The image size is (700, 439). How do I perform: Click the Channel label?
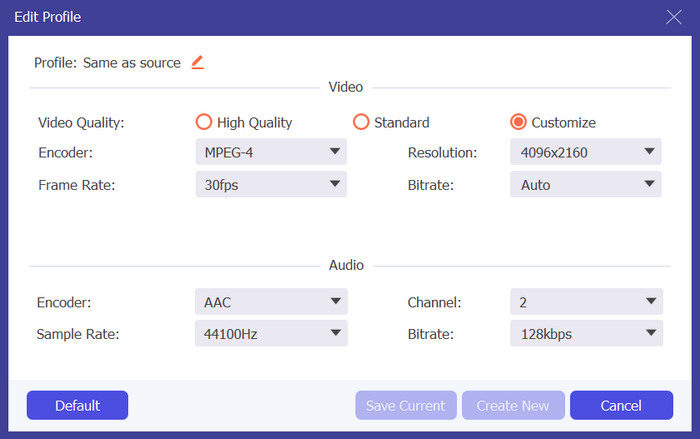[x=434, y=302]
